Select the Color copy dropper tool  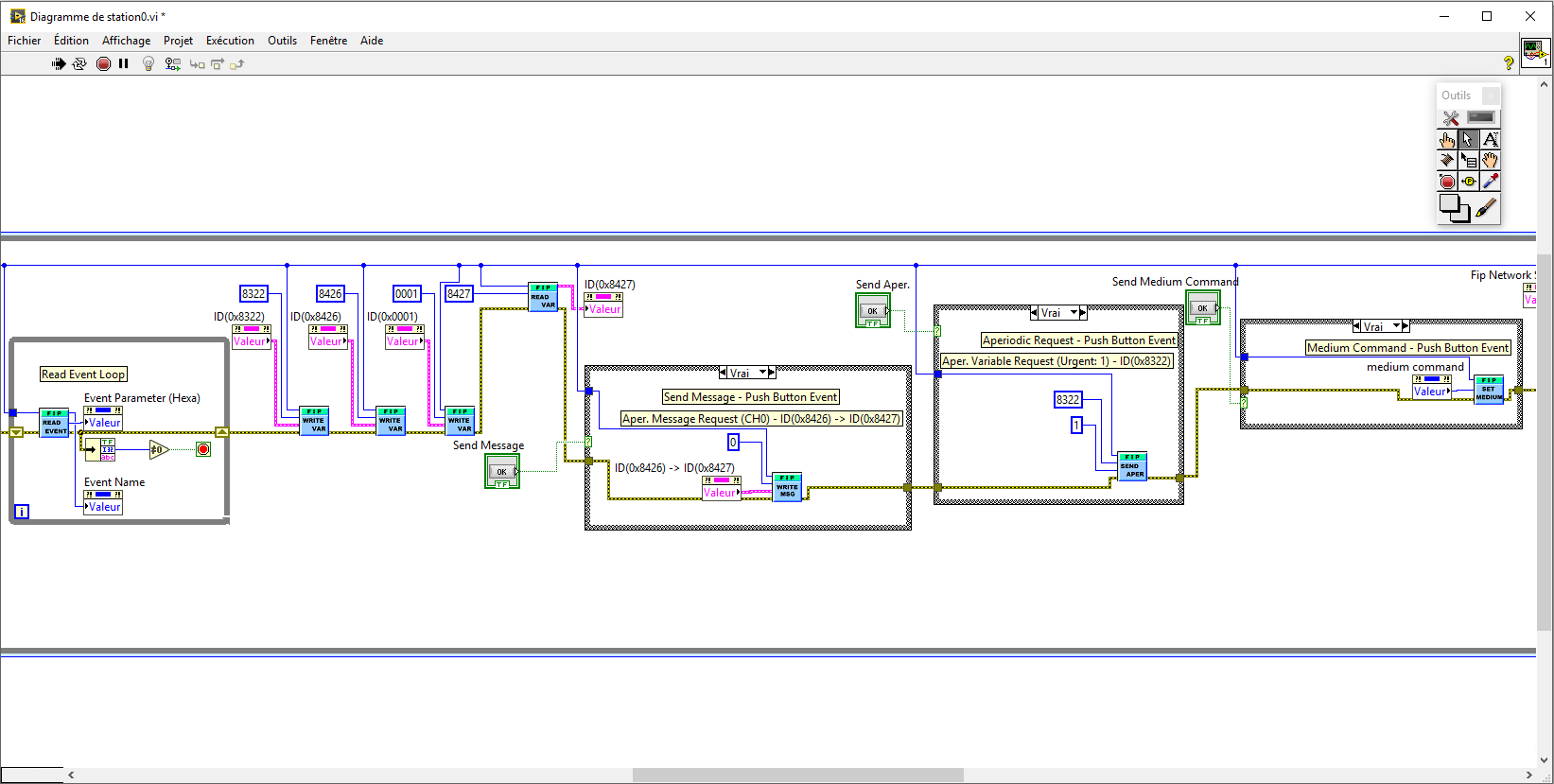tap(1490, 182)
